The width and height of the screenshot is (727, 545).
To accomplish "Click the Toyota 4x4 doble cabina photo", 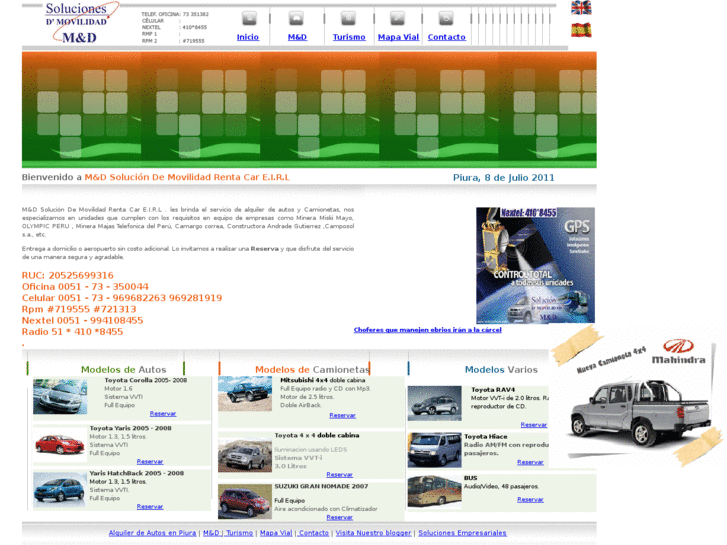I will point(245,454).
